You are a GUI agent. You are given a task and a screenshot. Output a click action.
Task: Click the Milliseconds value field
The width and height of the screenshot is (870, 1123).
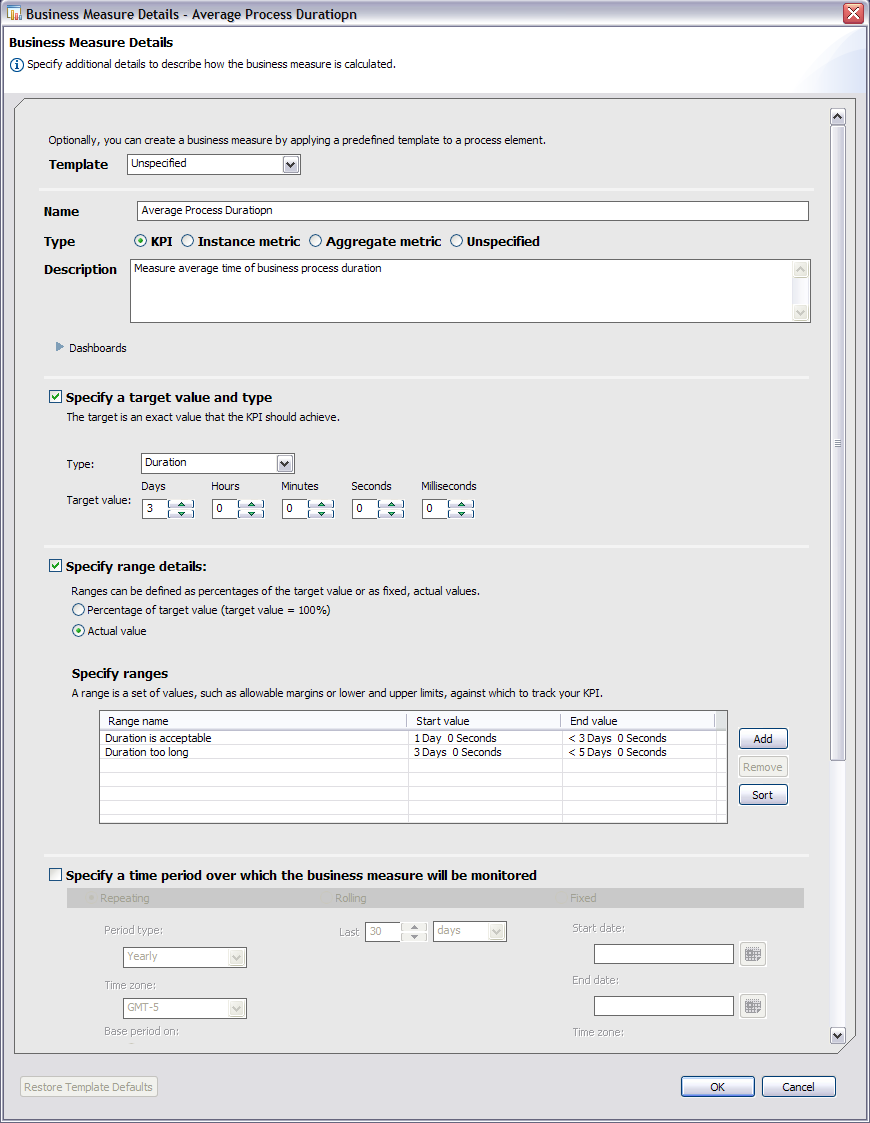tap(435, 509)
